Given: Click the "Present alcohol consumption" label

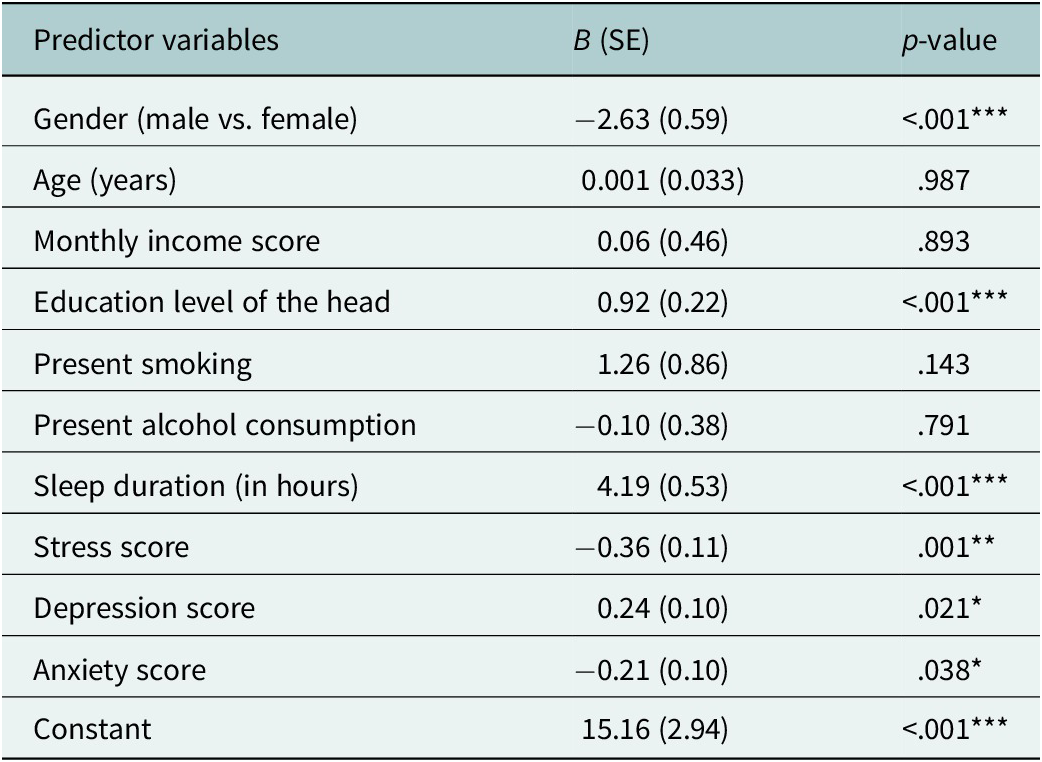Looking at the screenshot, I should pyautogui.click(x=224, y=425).
